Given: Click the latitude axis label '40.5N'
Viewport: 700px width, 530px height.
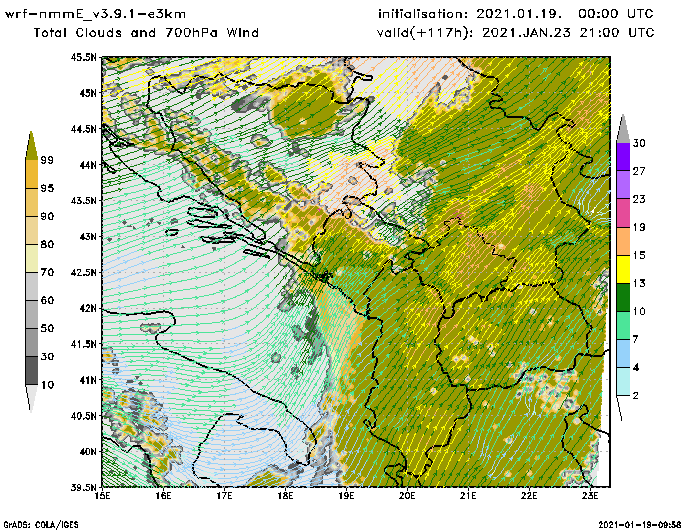Looking at the screenshot, I should point(83,416).
